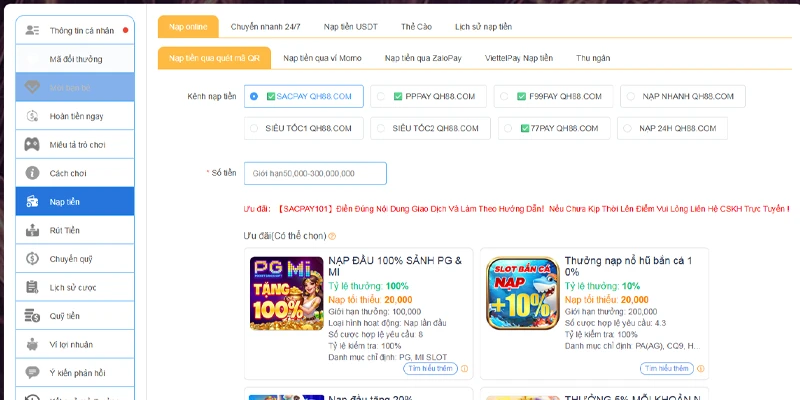The image size is (800, 400).
Task: Select the Nạp tiền qua quét mã QR sub-tab
Action: click(214, 58)
